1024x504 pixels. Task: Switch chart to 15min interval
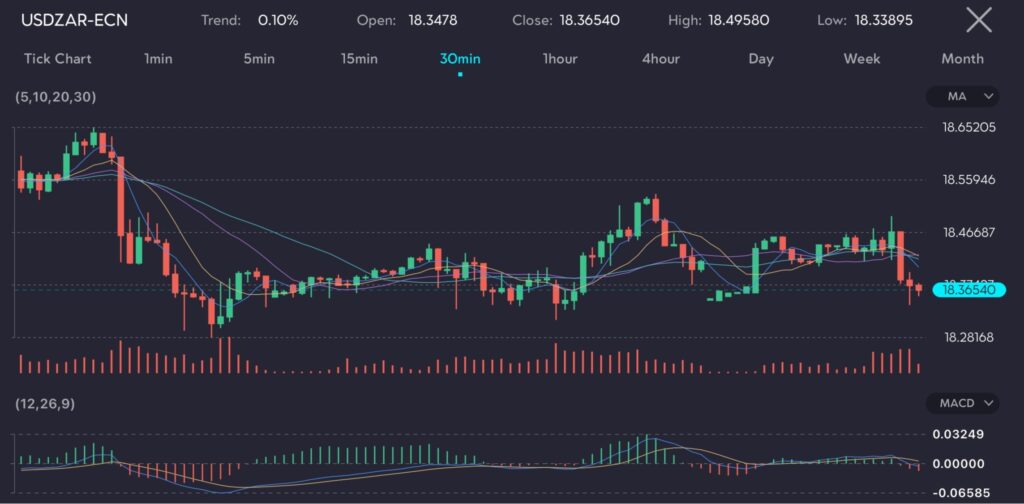(x=359, y=58)
